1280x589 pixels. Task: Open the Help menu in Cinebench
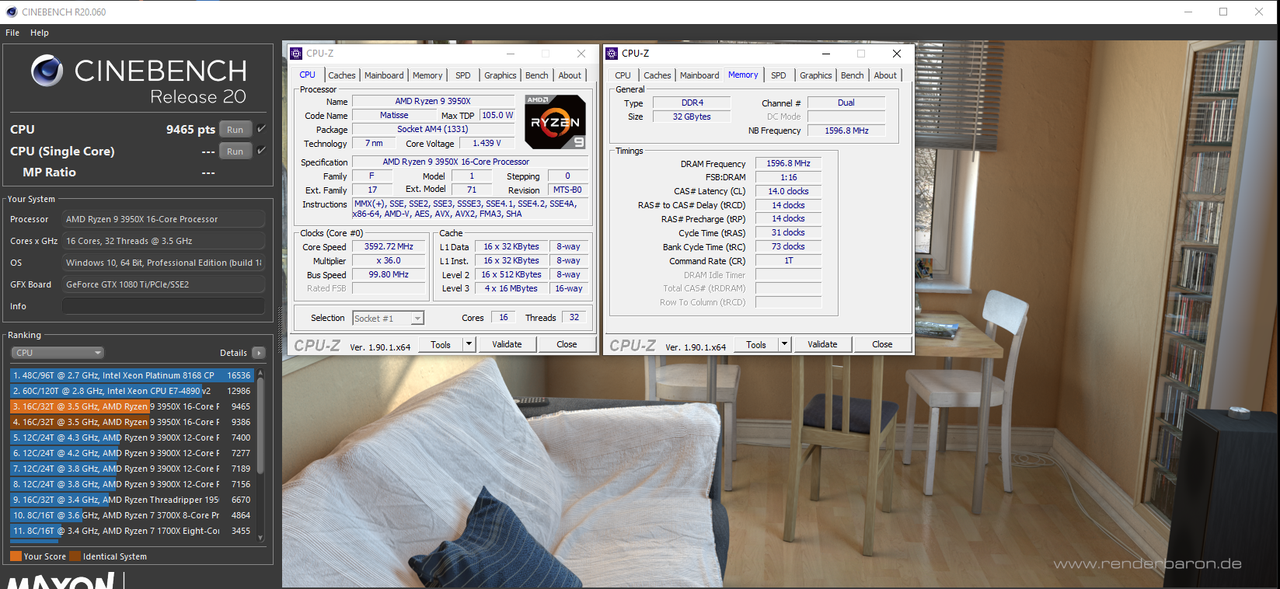pos(39,33)
